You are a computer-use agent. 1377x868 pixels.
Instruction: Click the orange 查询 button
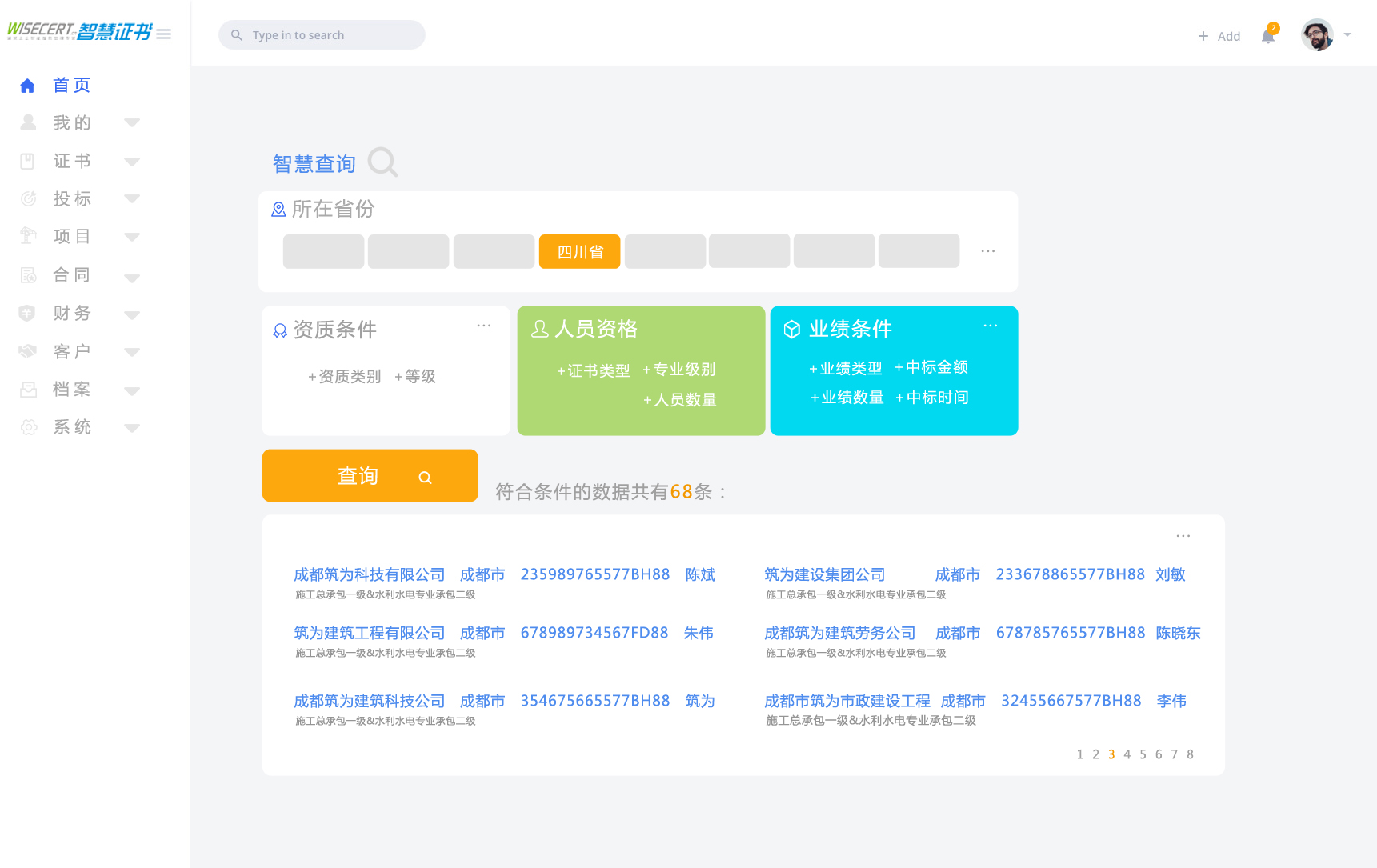tap(370, 476)
